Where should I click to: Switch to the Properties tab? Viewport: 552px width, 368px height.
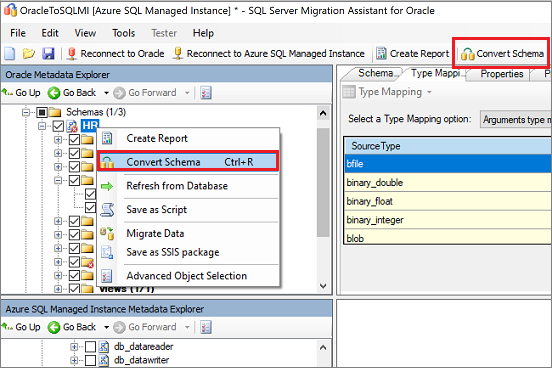[501, 74]
